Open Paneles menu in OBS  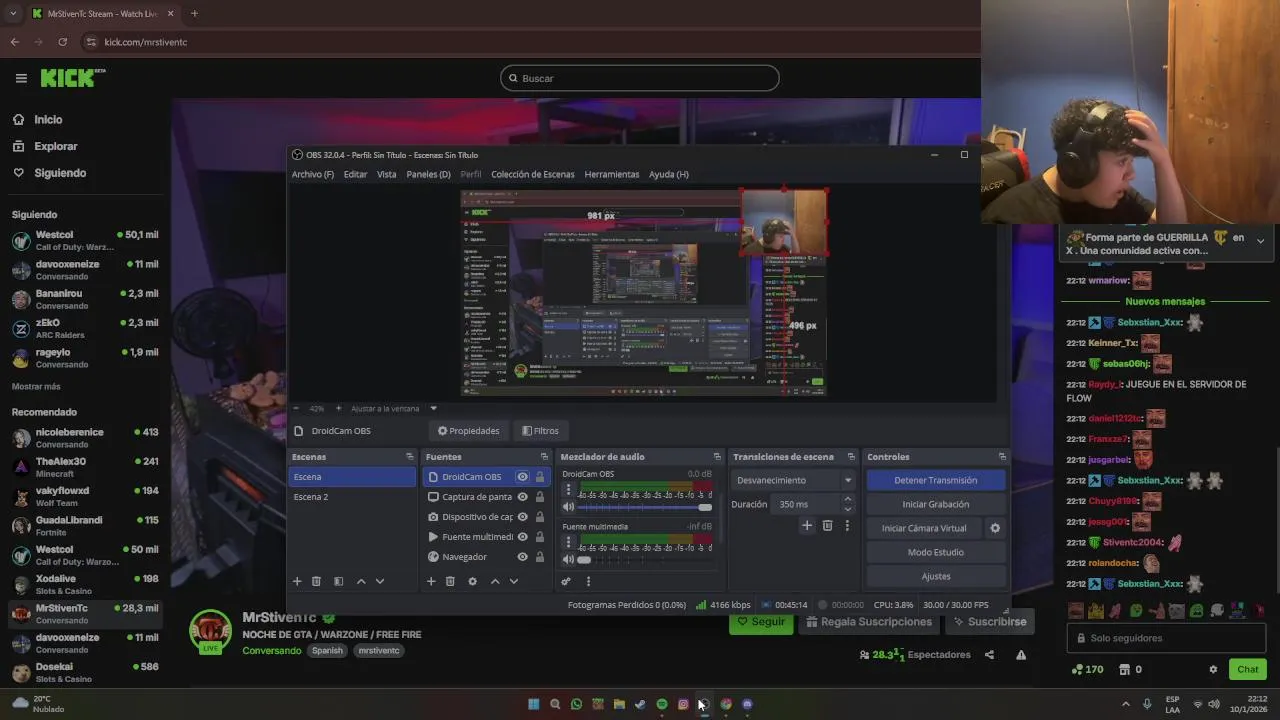point(428,174)
